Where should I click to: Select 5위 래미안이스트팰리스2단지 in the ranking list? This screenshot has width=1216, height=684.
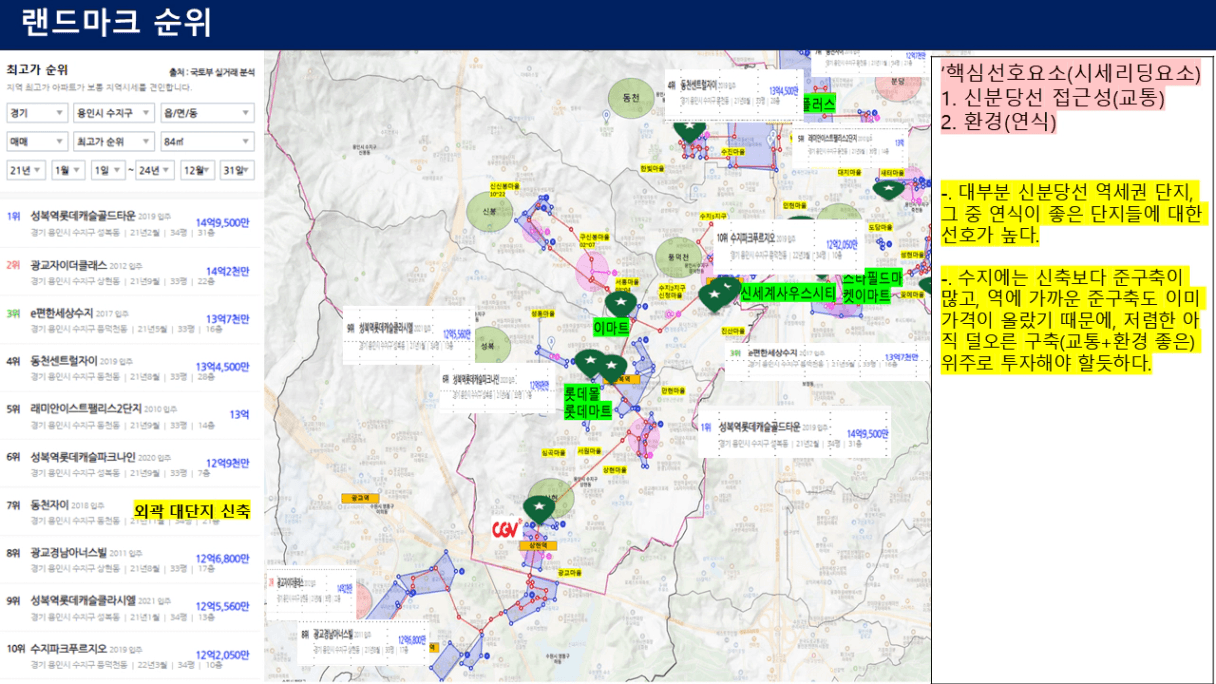[128, 414]
